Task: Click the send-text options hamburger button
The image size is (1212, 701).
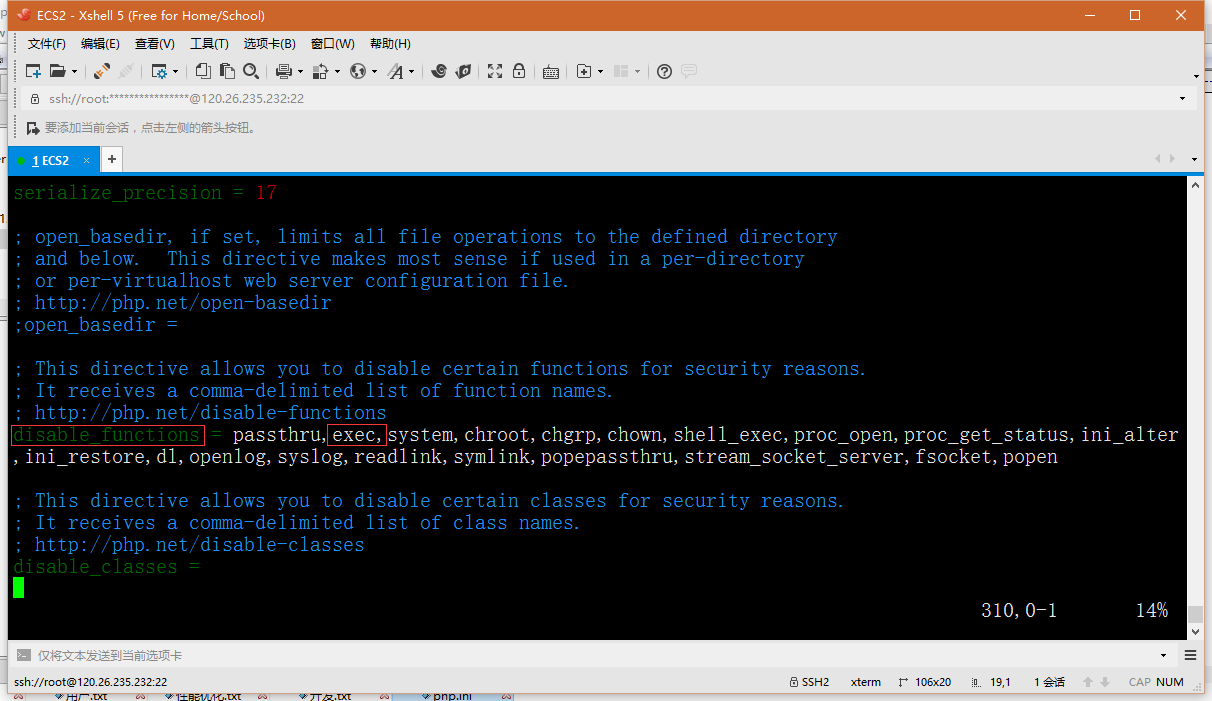Action: 1190,656
